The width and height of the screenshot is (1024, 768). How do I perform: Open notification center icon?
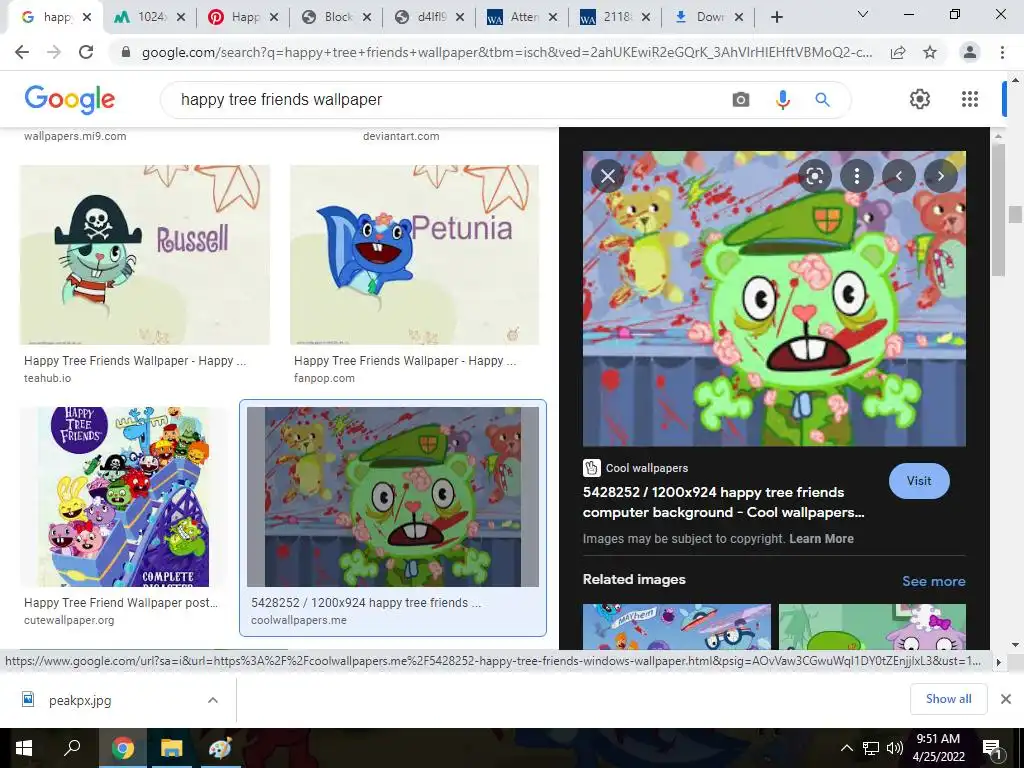pyautogui.click(x=991, y=748)
